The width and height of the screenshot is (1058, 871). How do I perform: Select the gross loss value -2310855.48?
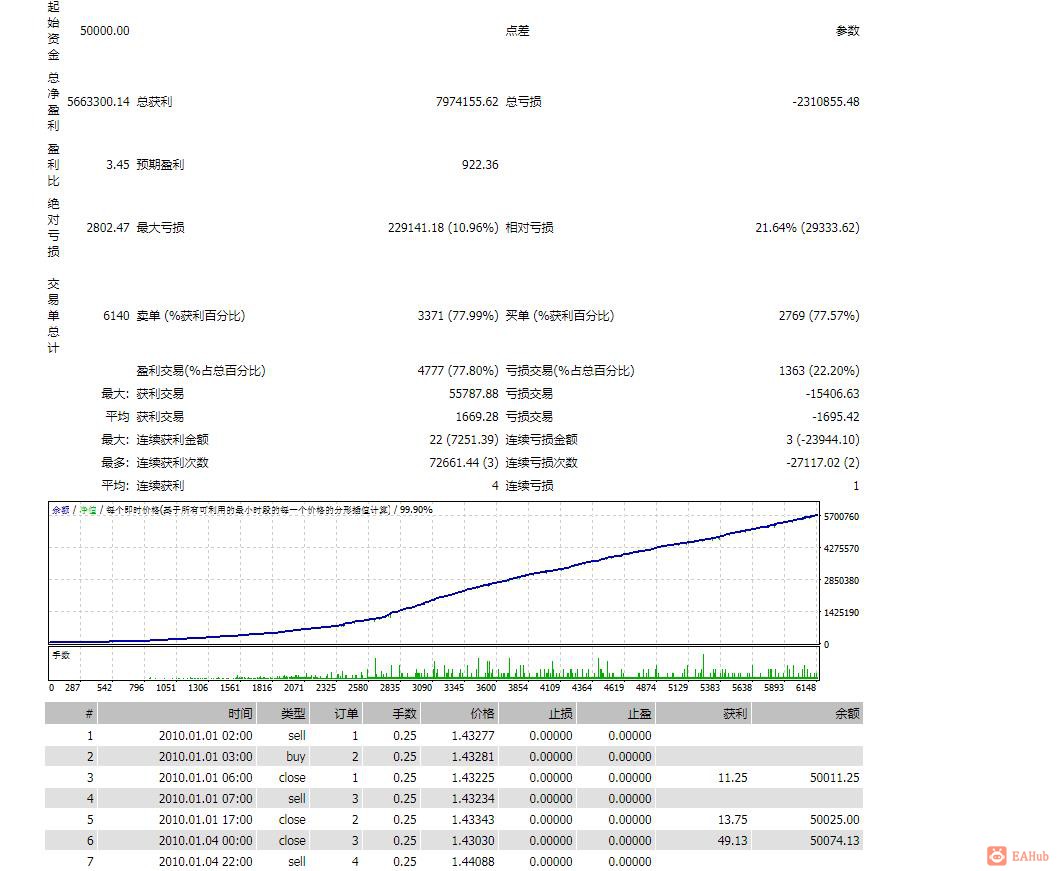(x=826, y=102)
